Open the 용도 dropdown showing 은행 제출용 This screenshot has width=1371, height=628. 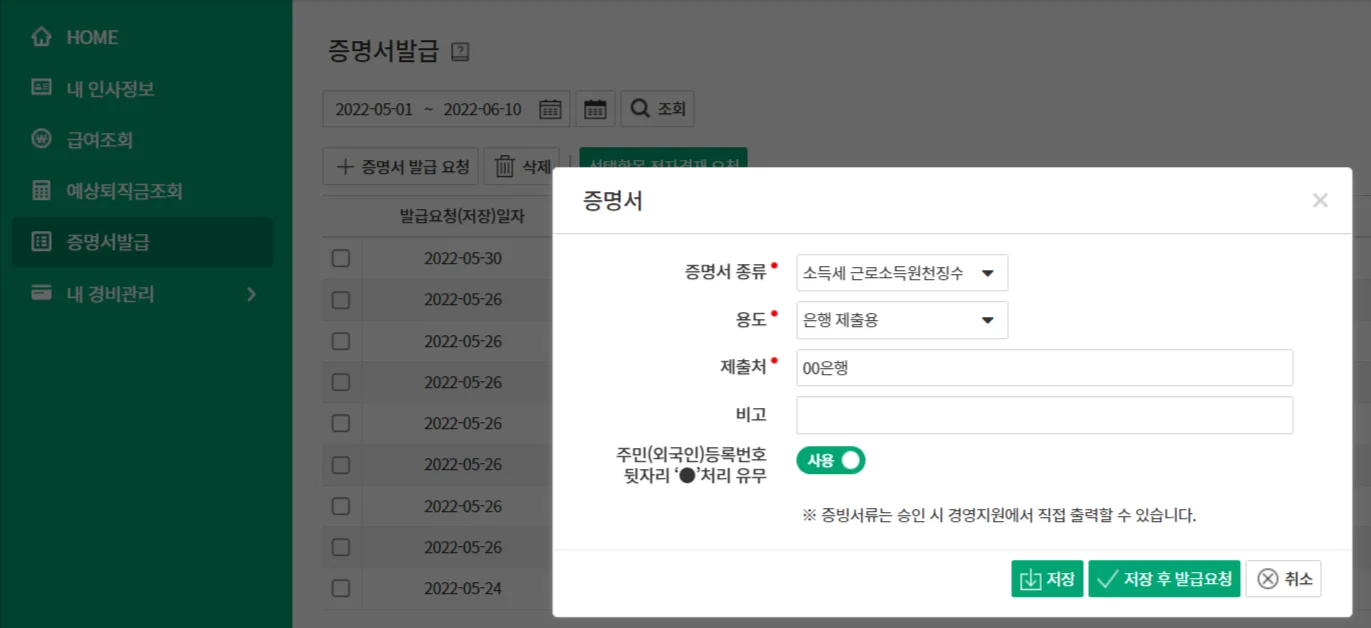click(900, 320)
